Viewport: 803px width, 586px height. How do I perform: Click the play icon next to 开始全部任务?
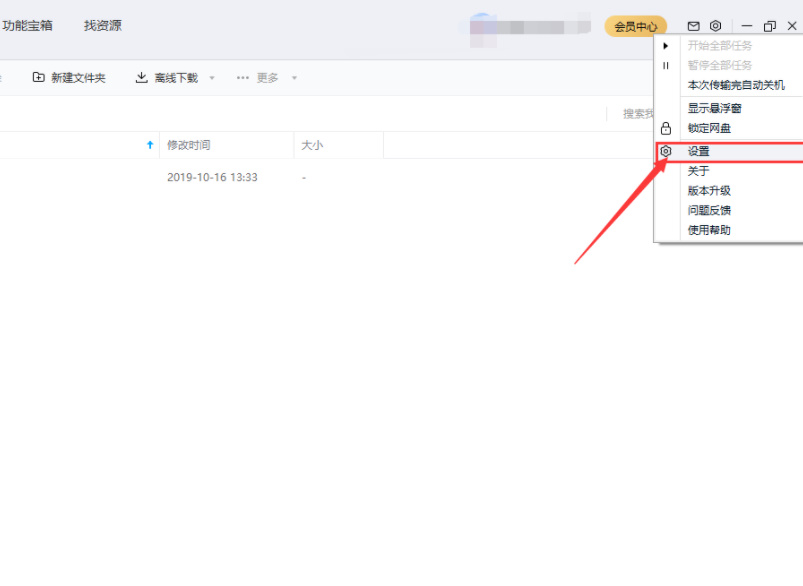[666, 45]
